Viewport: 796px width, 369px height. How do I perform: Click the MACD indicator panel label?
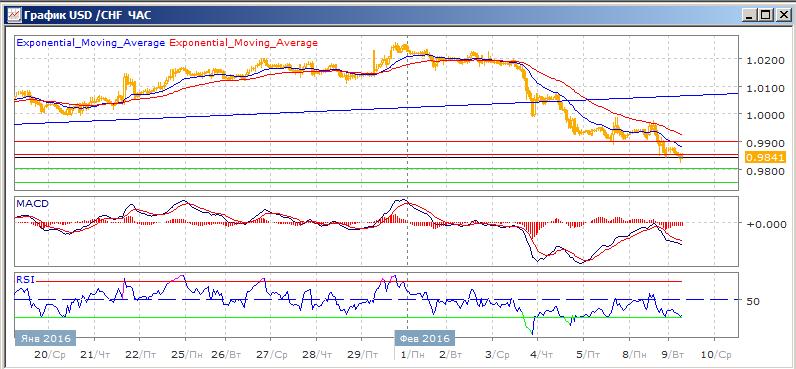pyautogui.click(x=32, y=204)
